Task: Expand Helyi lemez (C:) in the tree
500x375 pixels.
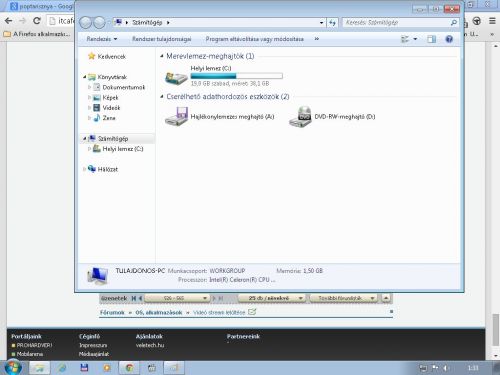Action: coord(89,149)
